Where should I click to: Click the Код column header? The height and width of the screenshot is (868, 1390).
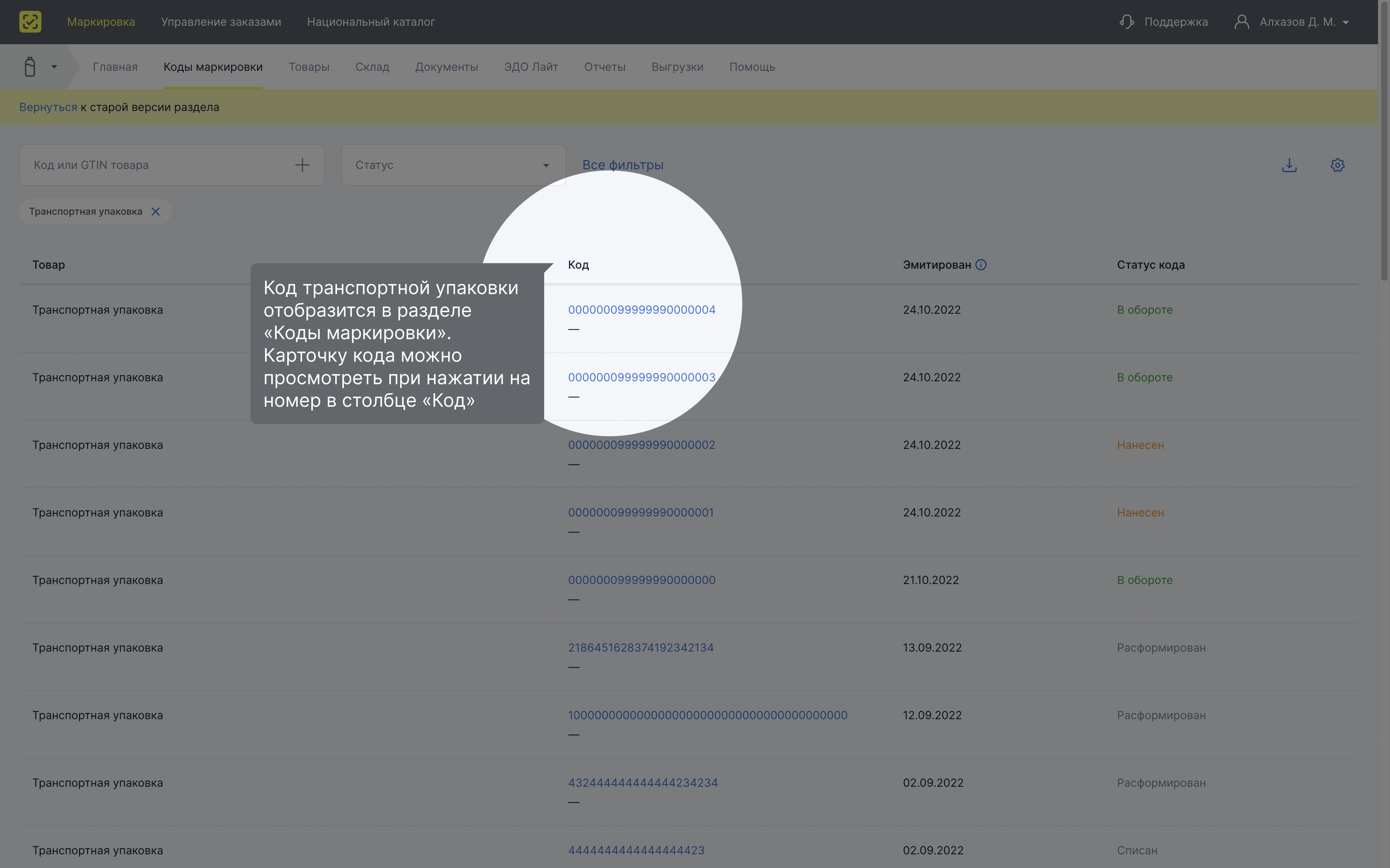578,265
